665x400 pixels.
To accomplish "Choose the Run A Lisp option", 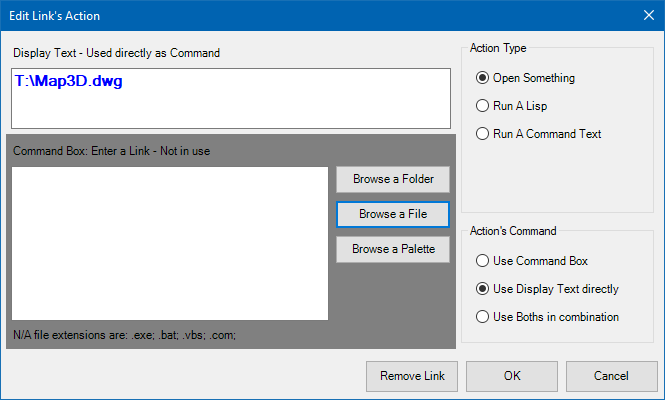I will (483, 105).
